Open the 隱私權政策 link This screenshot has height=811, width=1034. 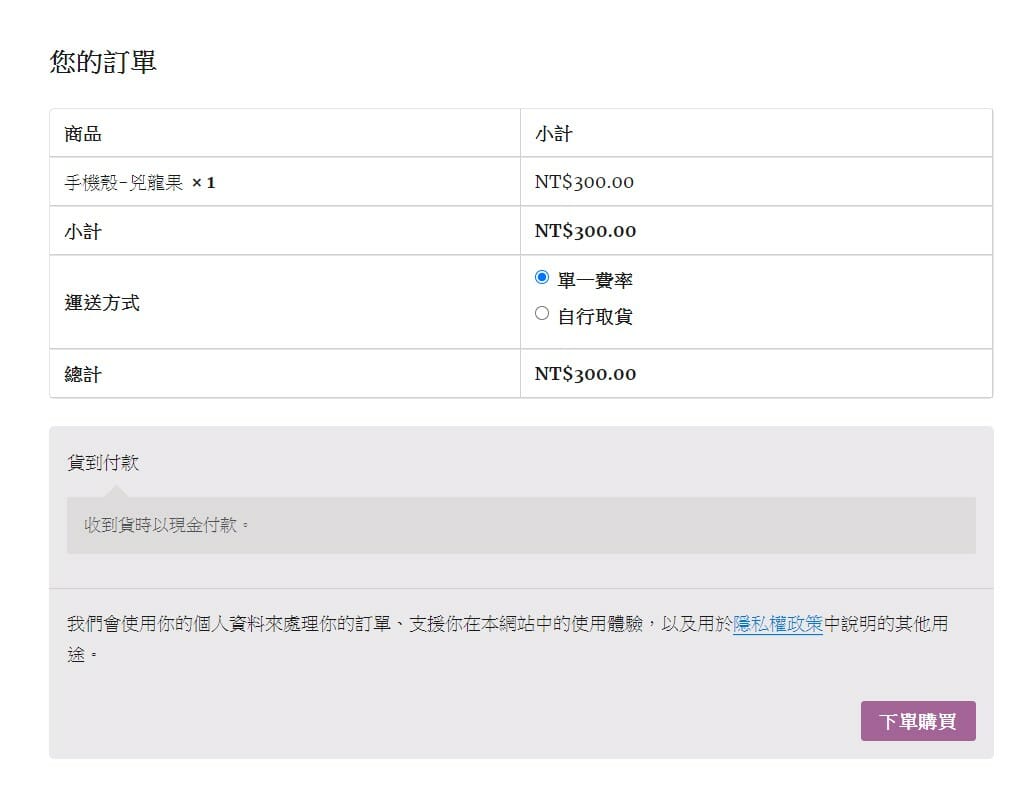tap(777, 624)
